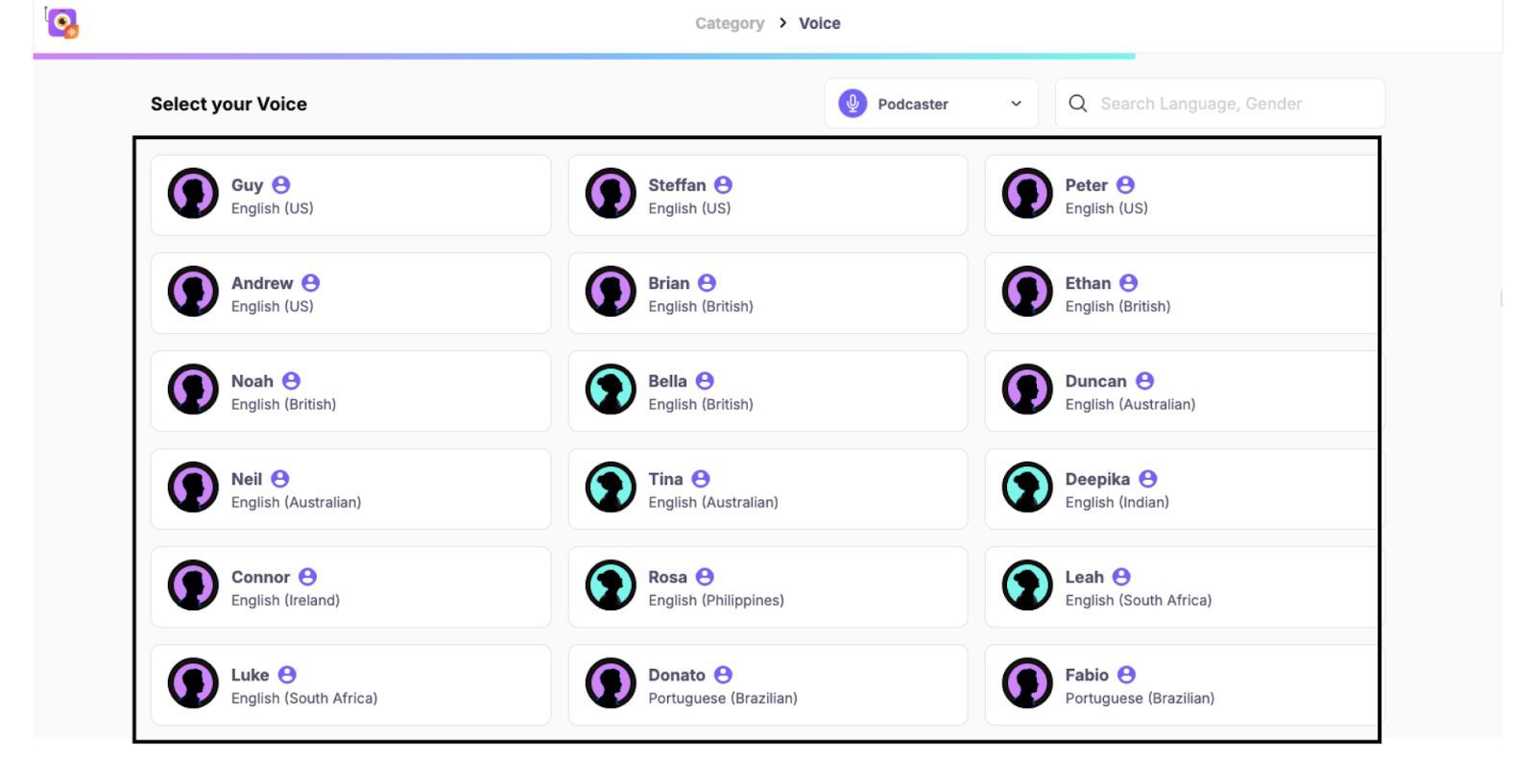Screen dimensions: 1536x784
Task: Click the person icon beside Noah
Action: [x=292, y=381]
